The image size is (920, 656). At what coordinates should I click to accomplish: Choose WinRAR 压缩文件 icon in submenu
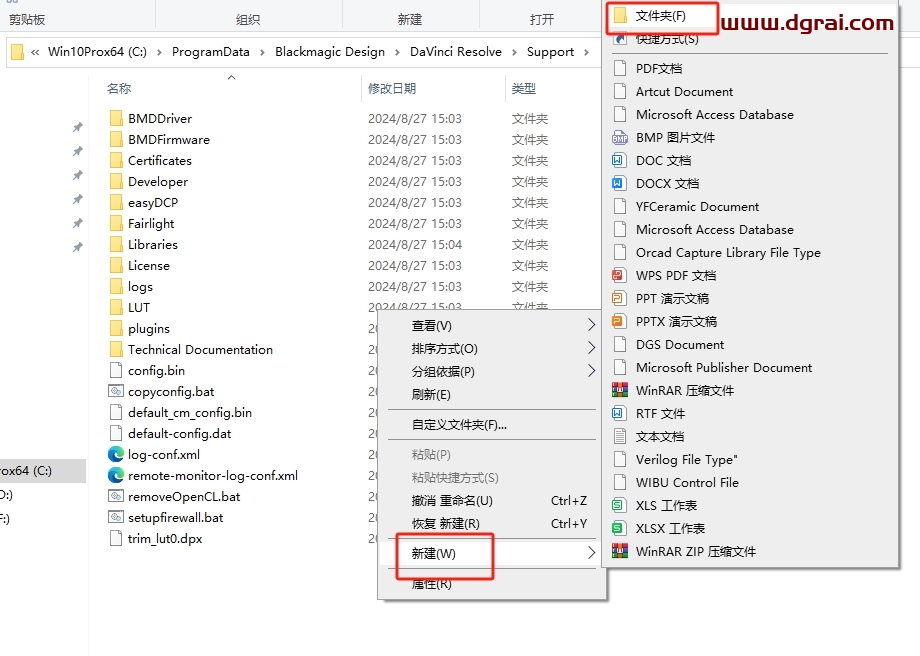click(x=620, y=391)
